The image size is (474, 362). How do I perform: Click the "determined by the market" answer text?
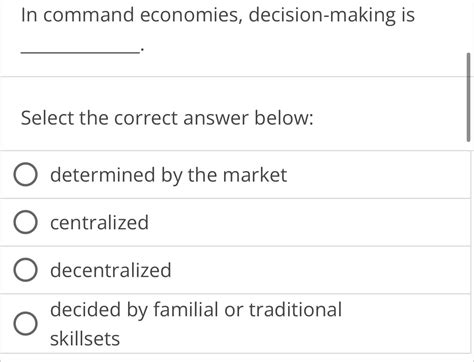click(x=168, y=175)
